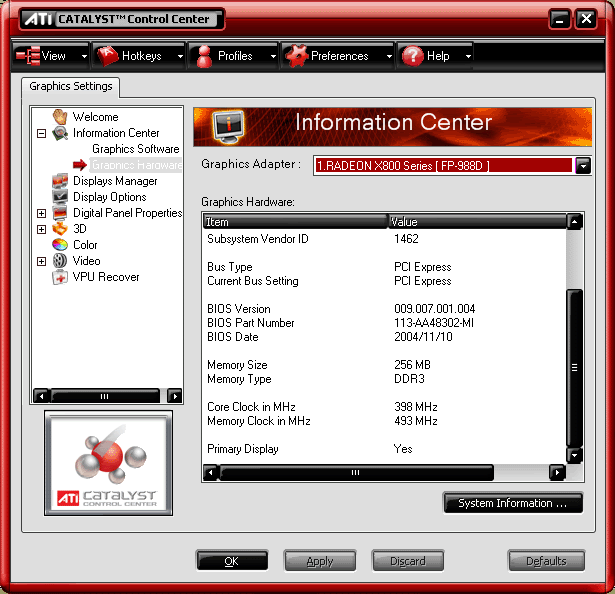Viewport: 615px width, 594px height.
Task: Click the OK button
Action: [x=232, y=561]
